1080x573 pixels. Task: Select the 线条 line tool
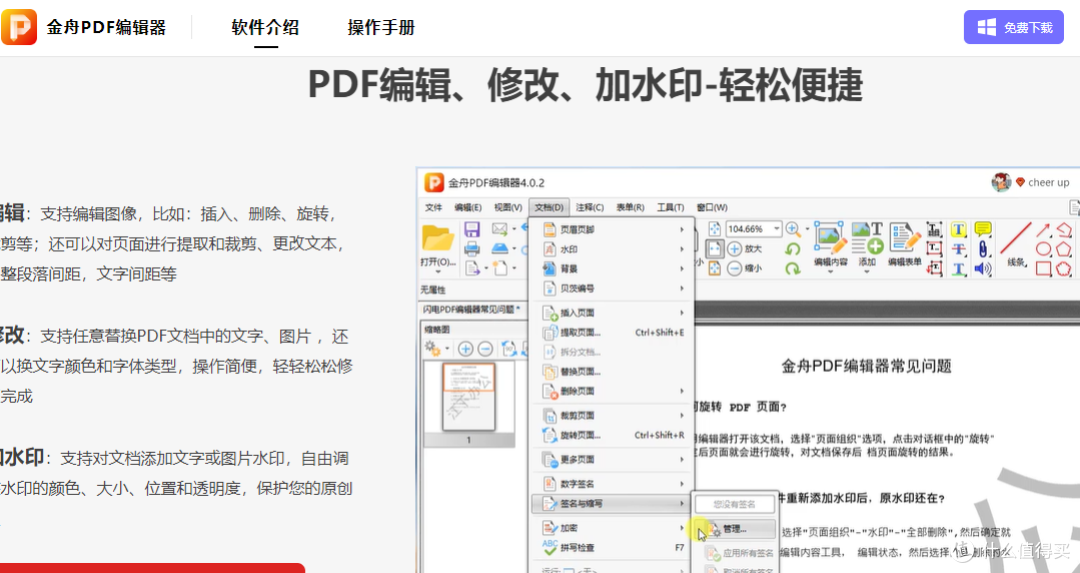(1016, 246)
